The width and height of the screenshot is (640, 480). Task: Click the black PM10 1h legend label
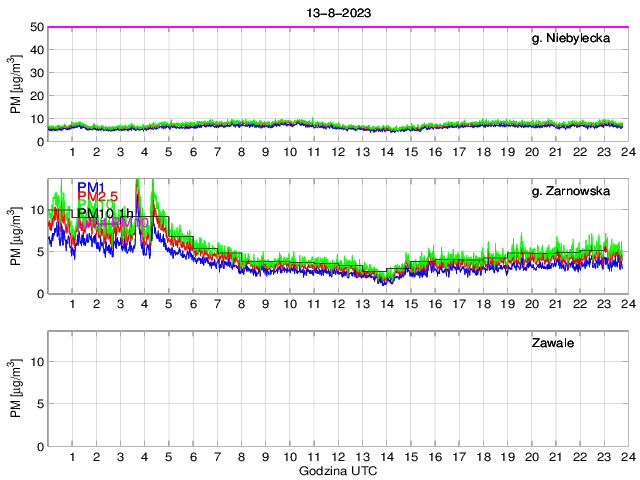click(104, 213)
